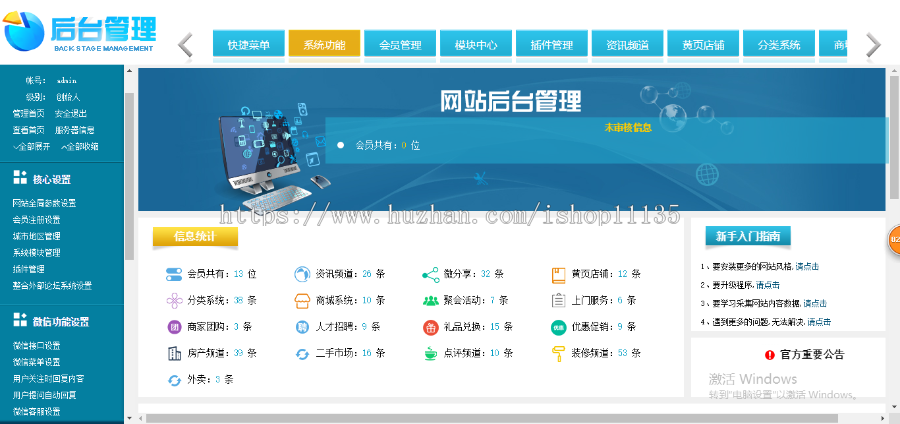Click the 黄页店铺 book icon

(558, 275)
